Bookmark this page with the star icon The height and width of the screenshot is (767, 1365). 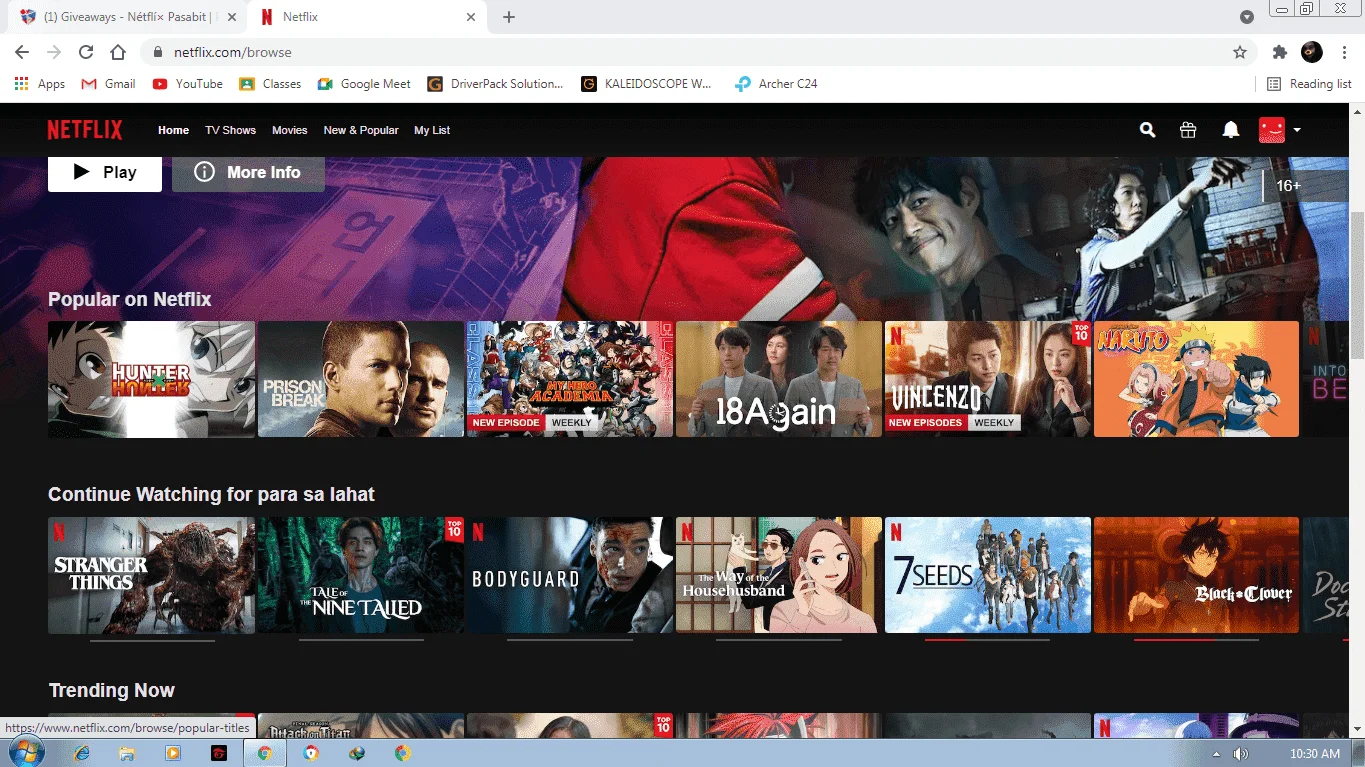(1240, 52)
